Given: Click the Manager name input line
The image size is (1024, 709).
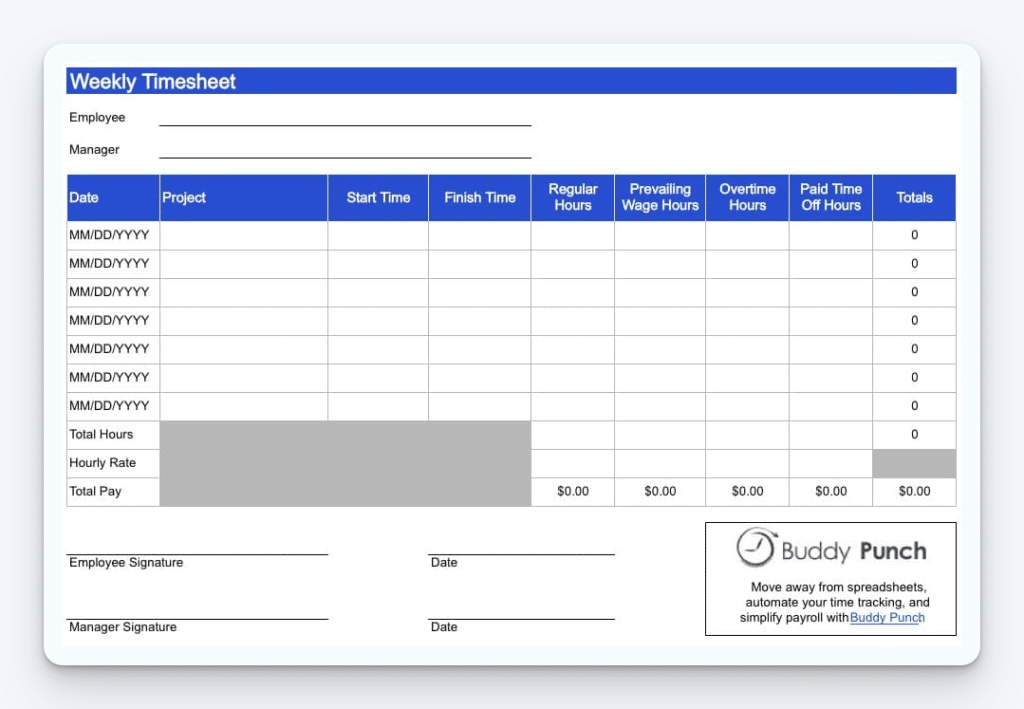Looking at the screenshot, I should [x=345, y=155].
